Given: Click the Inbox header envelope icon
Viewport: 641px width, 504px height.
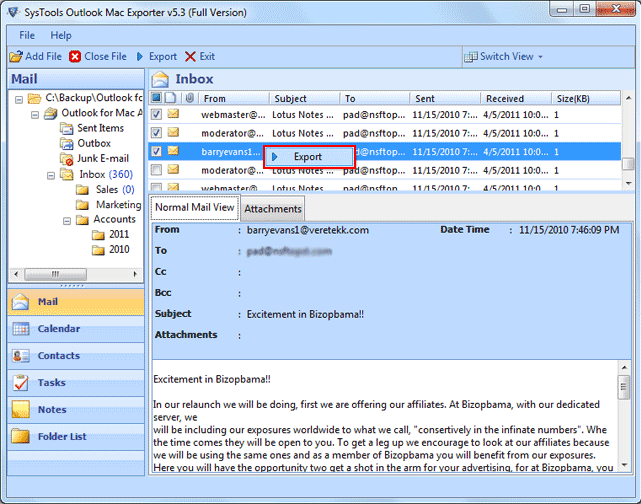Looking at the screenshot, I should 160,79.
